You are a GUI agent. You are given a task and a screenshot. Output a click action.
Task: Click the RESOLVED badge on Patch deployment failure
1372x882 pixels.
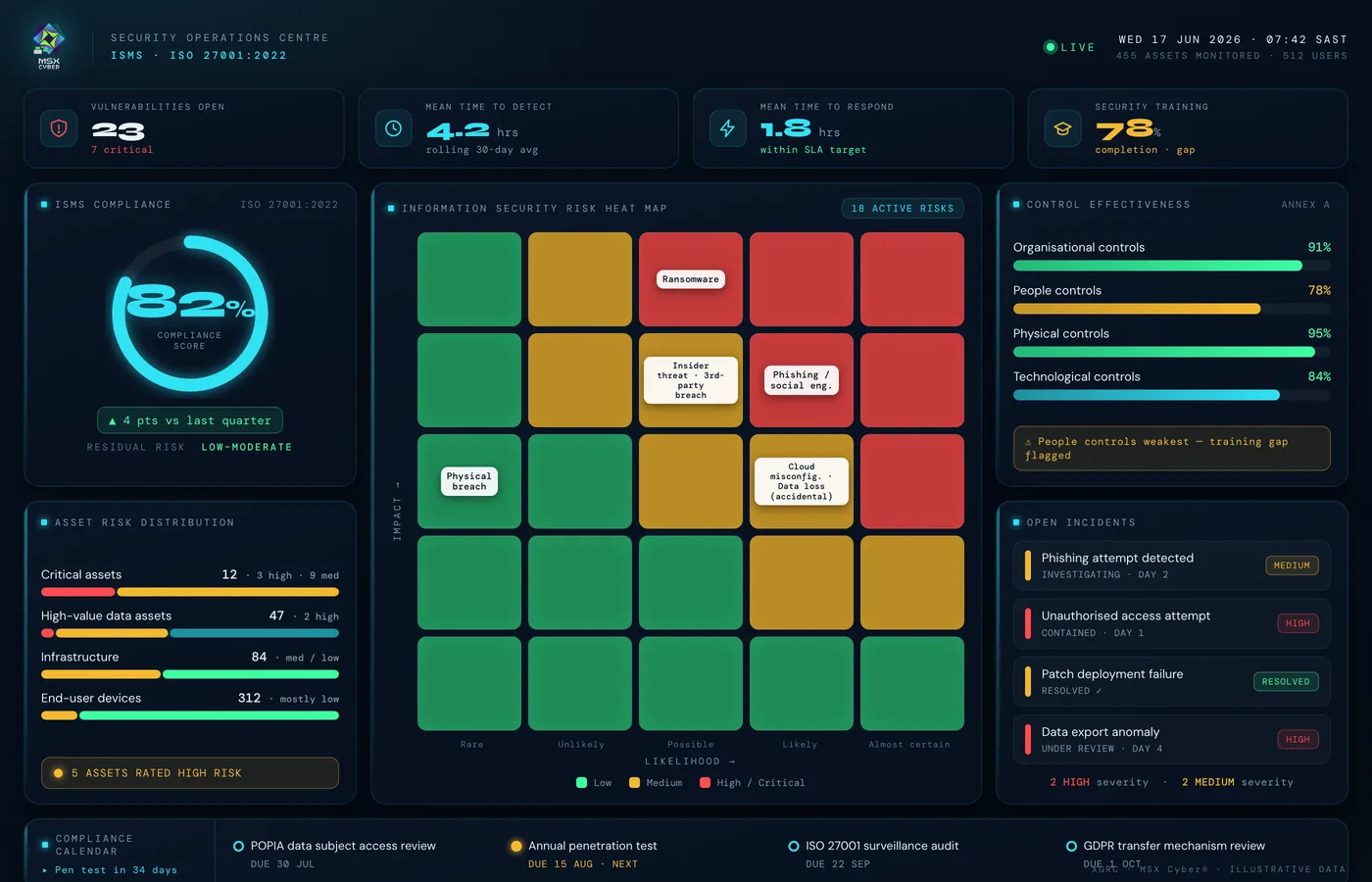pos(1286,681)
